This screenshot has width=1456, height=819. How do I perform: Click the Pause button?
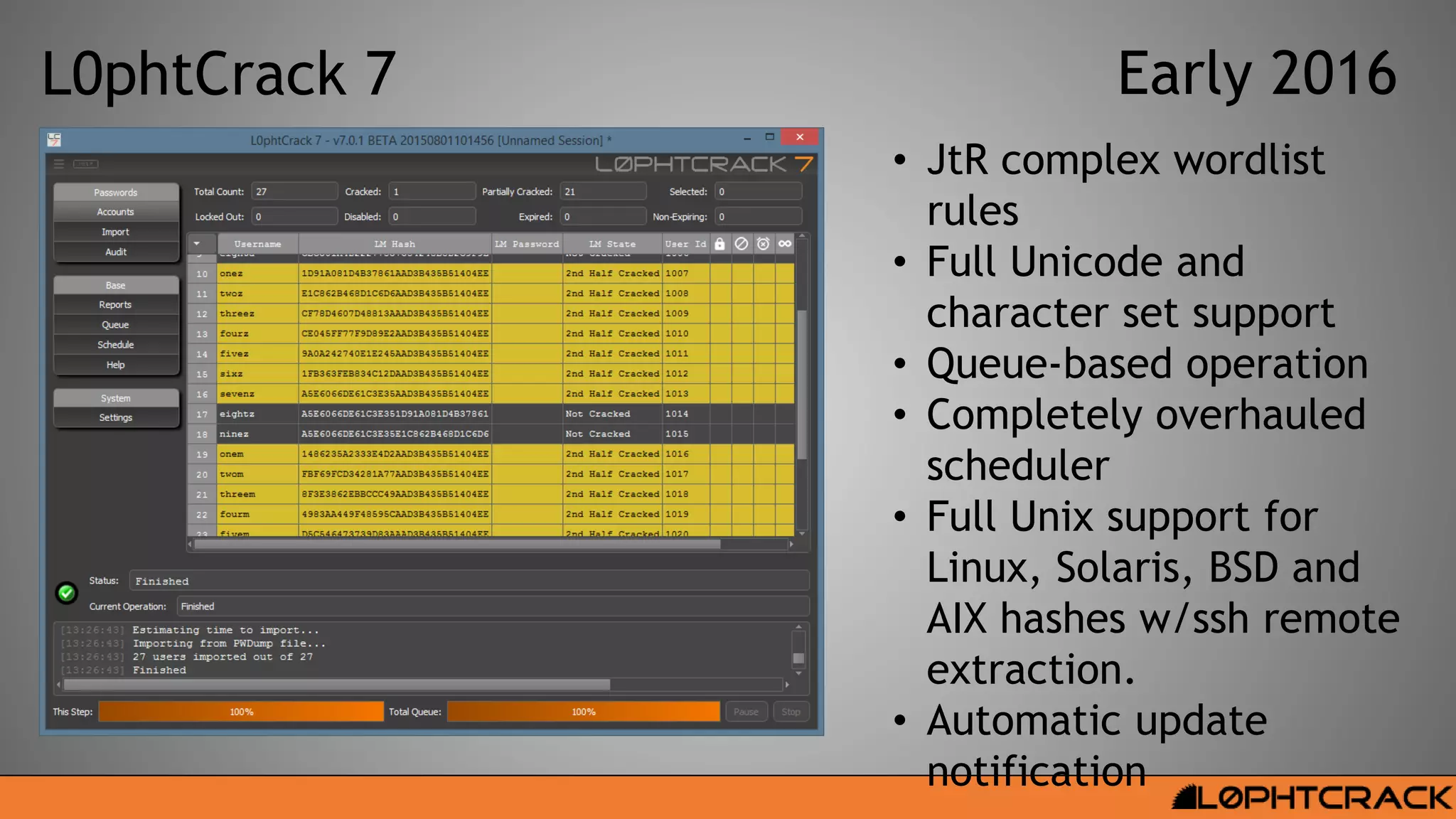[746, 712]
